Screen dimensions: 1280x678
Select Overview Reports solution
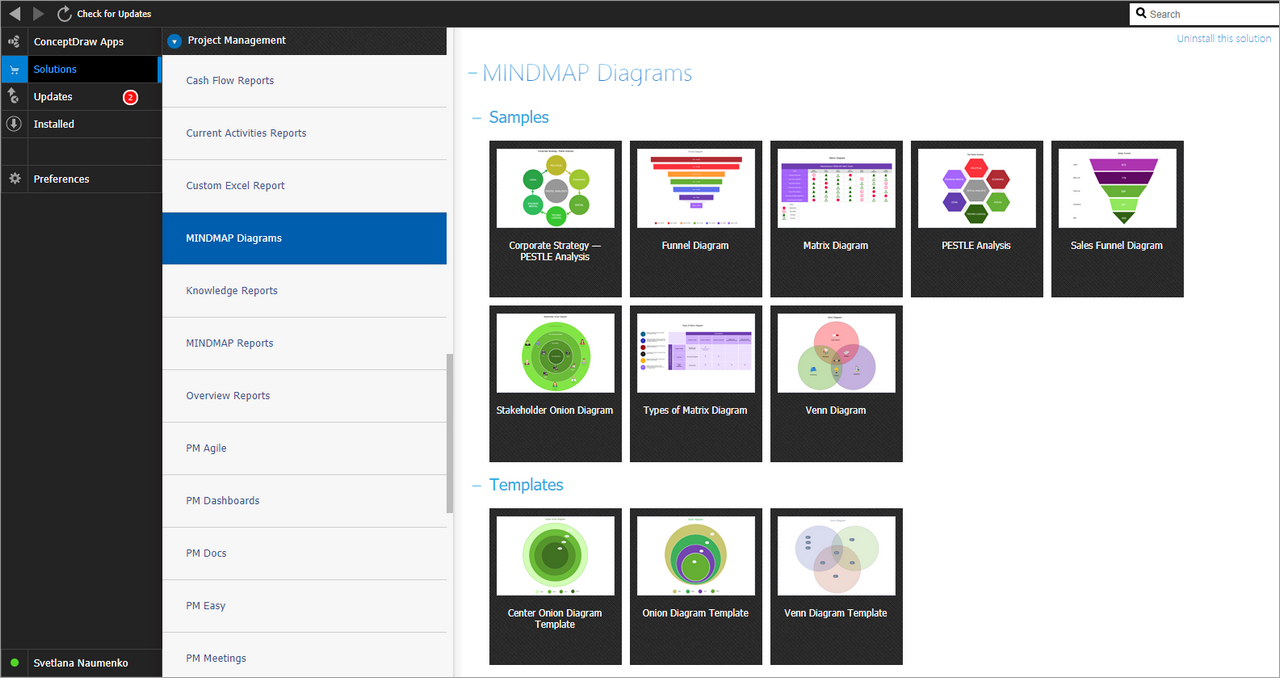click(304, 396)
